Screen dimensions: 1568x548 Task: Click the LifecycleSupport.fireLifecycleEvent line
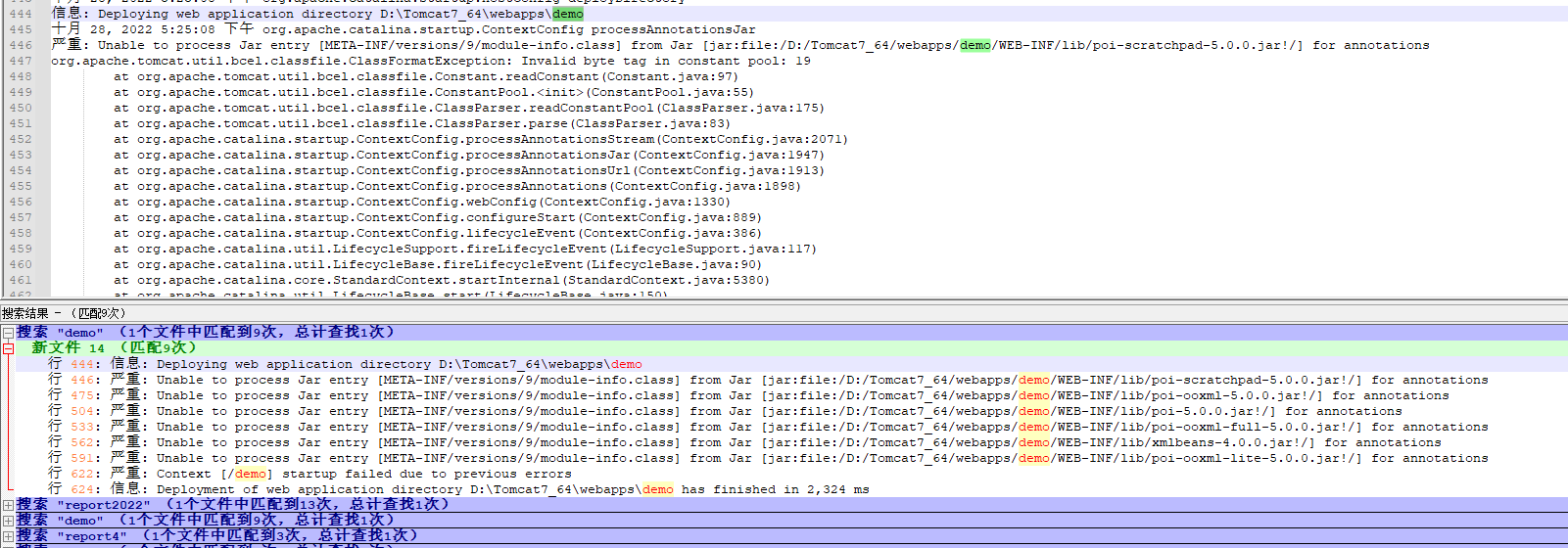point(465,249)
